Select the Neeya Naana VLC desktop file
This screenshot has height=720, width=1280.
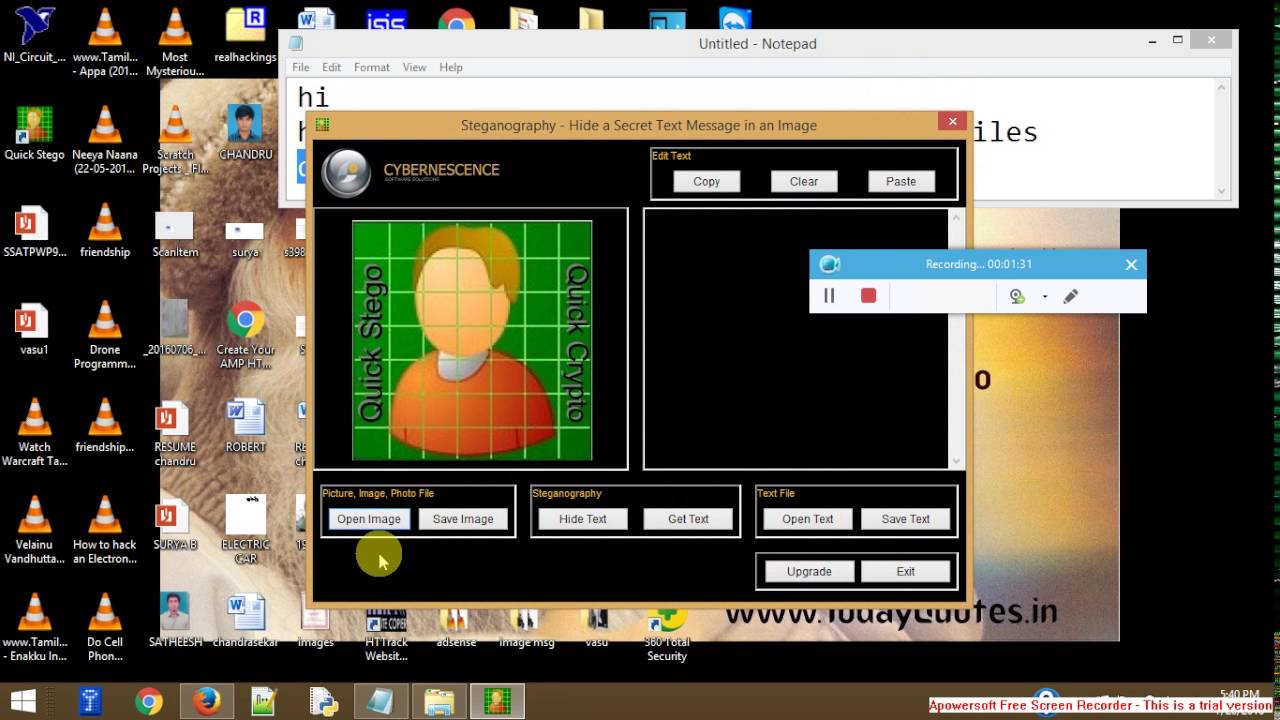tap(105, 139)
